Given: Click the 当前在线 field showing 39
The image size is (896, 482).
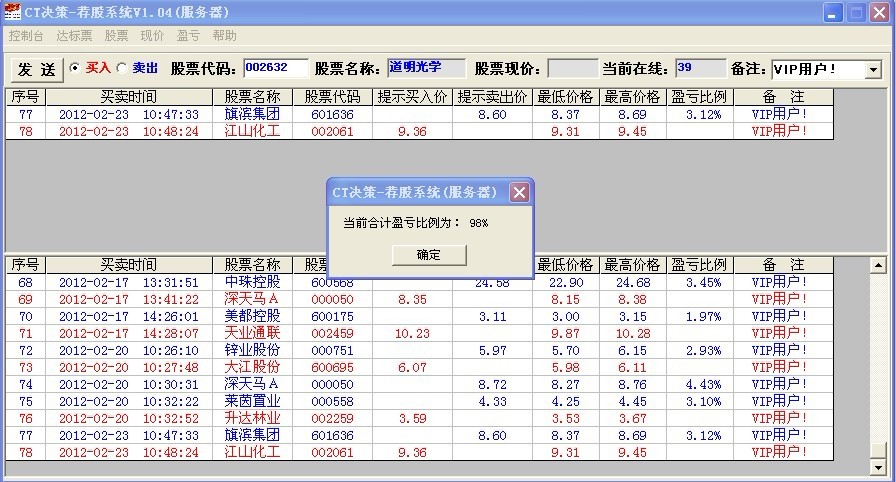Looking at the screenshot, I should pos(701,67).
